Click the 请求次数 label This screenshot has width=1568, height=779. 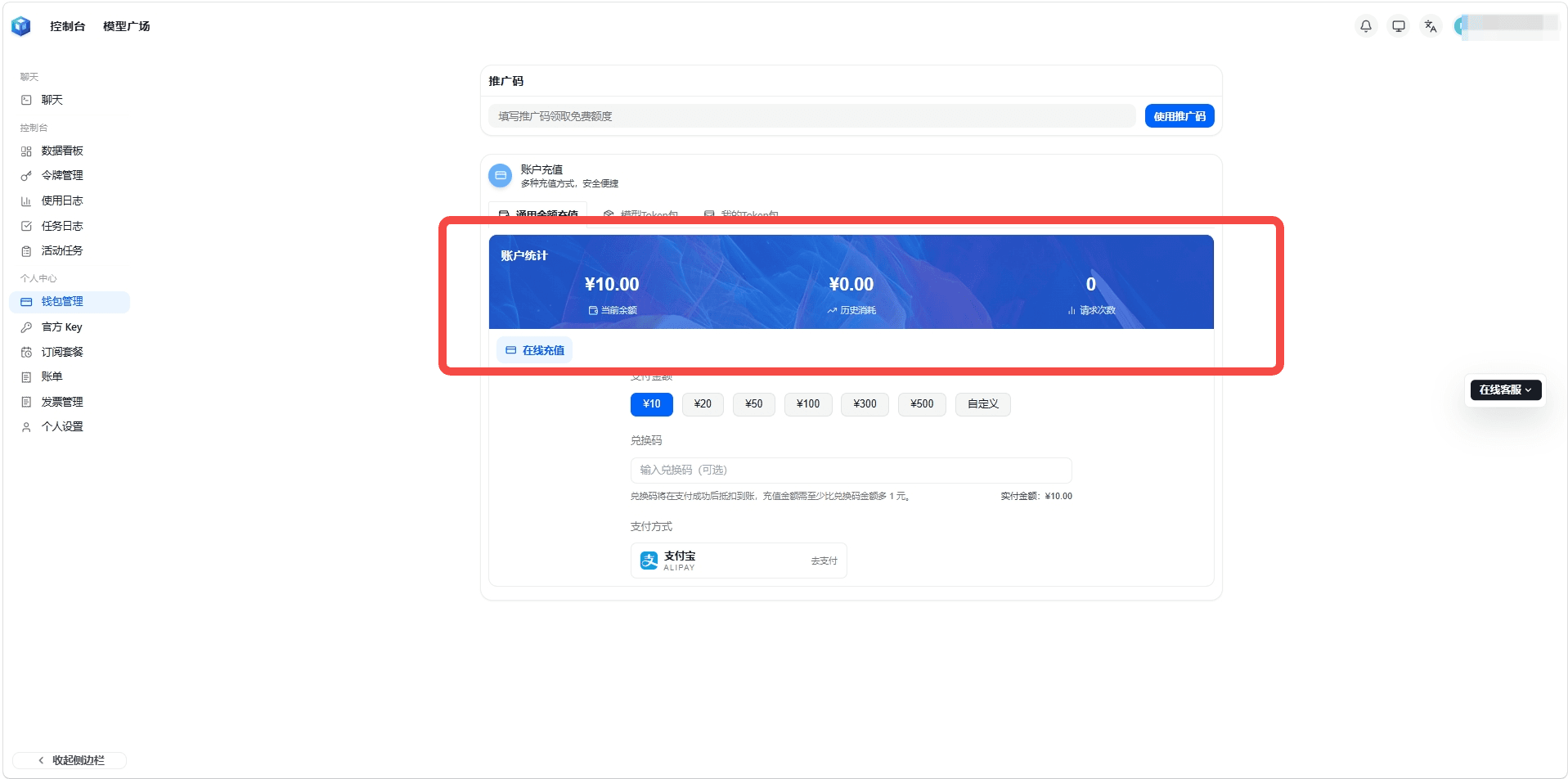pyautogui.click(x=1098, y=310)
